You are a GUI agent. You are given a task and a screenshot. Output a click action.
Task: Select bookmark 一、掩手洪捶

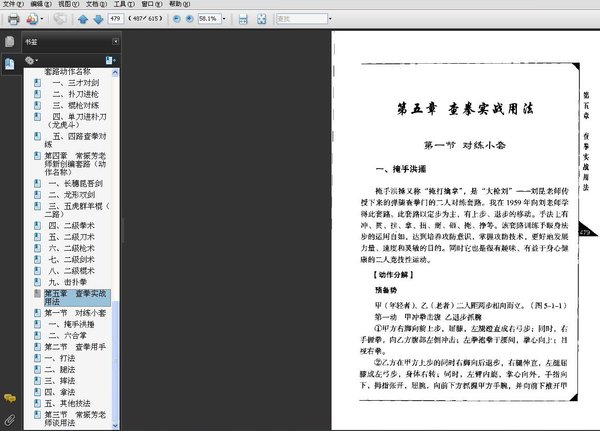point(72,324)
